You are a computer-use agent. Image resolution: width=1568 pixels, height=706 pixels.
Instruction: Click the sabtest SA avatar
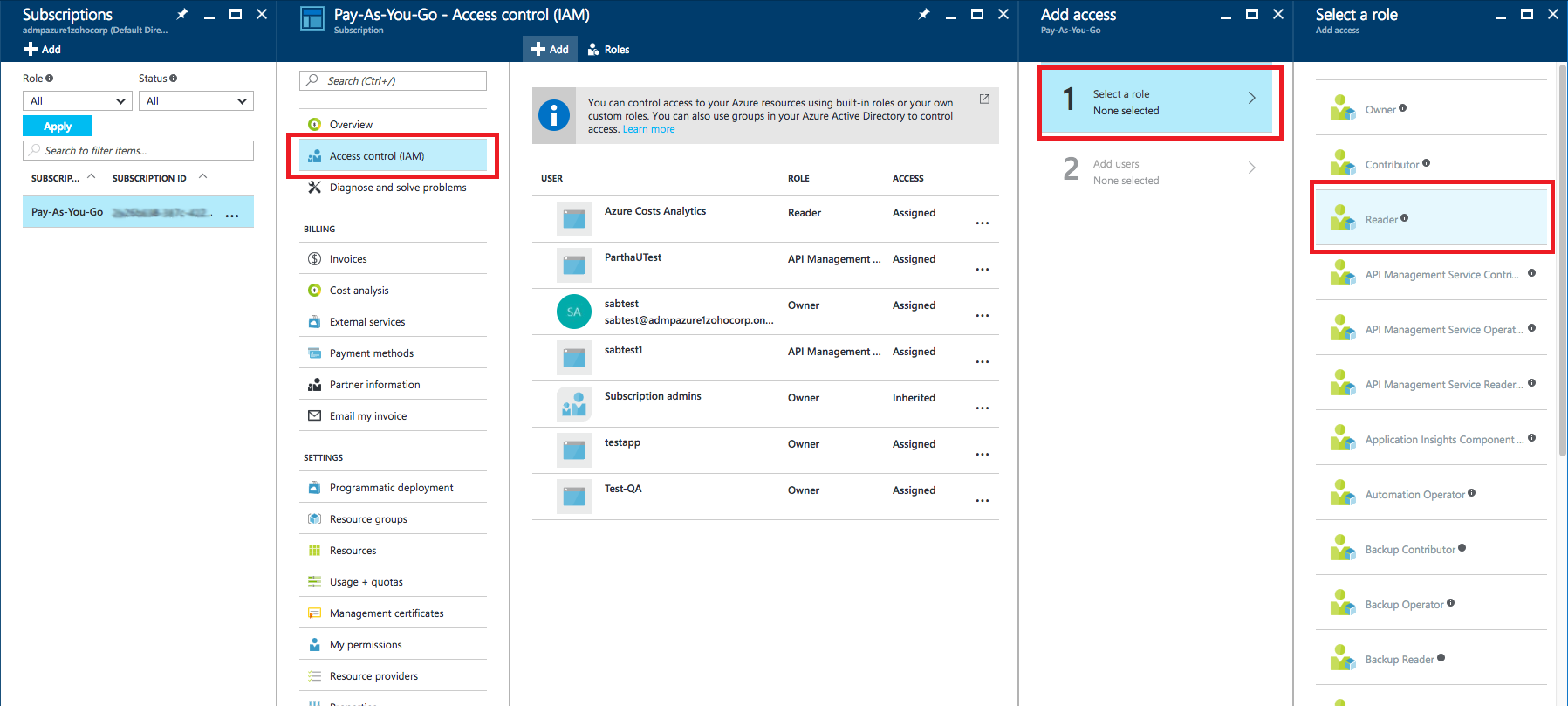click(x=573, y=312)
